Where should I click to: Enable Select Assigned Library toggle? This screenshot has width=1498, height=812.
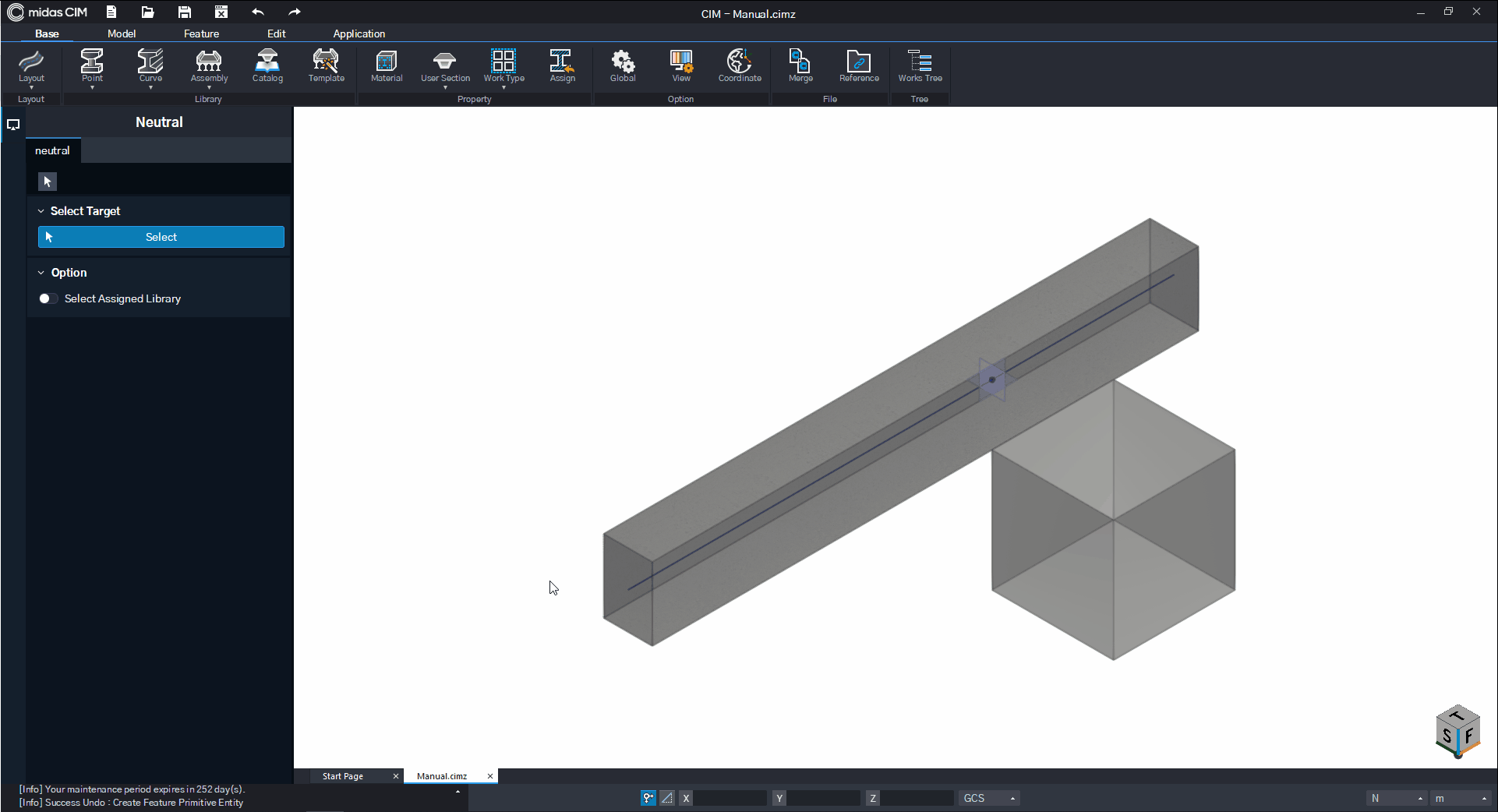tap(48, 298)
